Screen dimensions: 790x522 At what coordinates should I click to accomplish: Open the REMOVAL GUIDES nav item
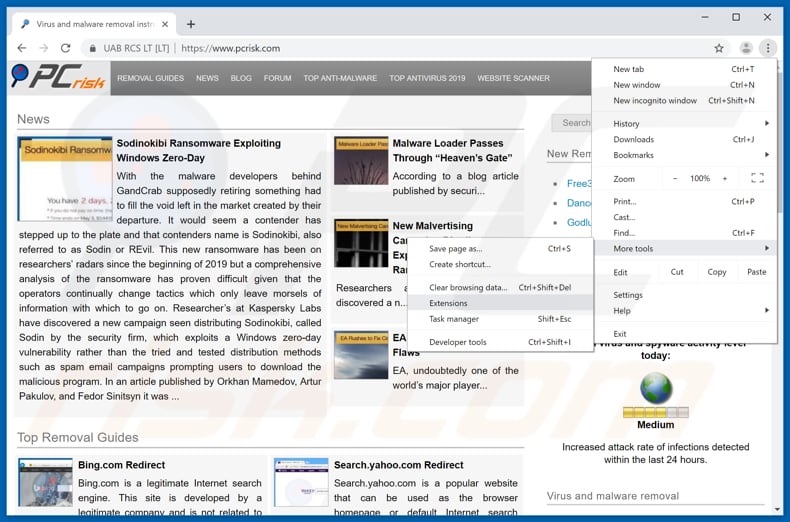click(150, 78)
